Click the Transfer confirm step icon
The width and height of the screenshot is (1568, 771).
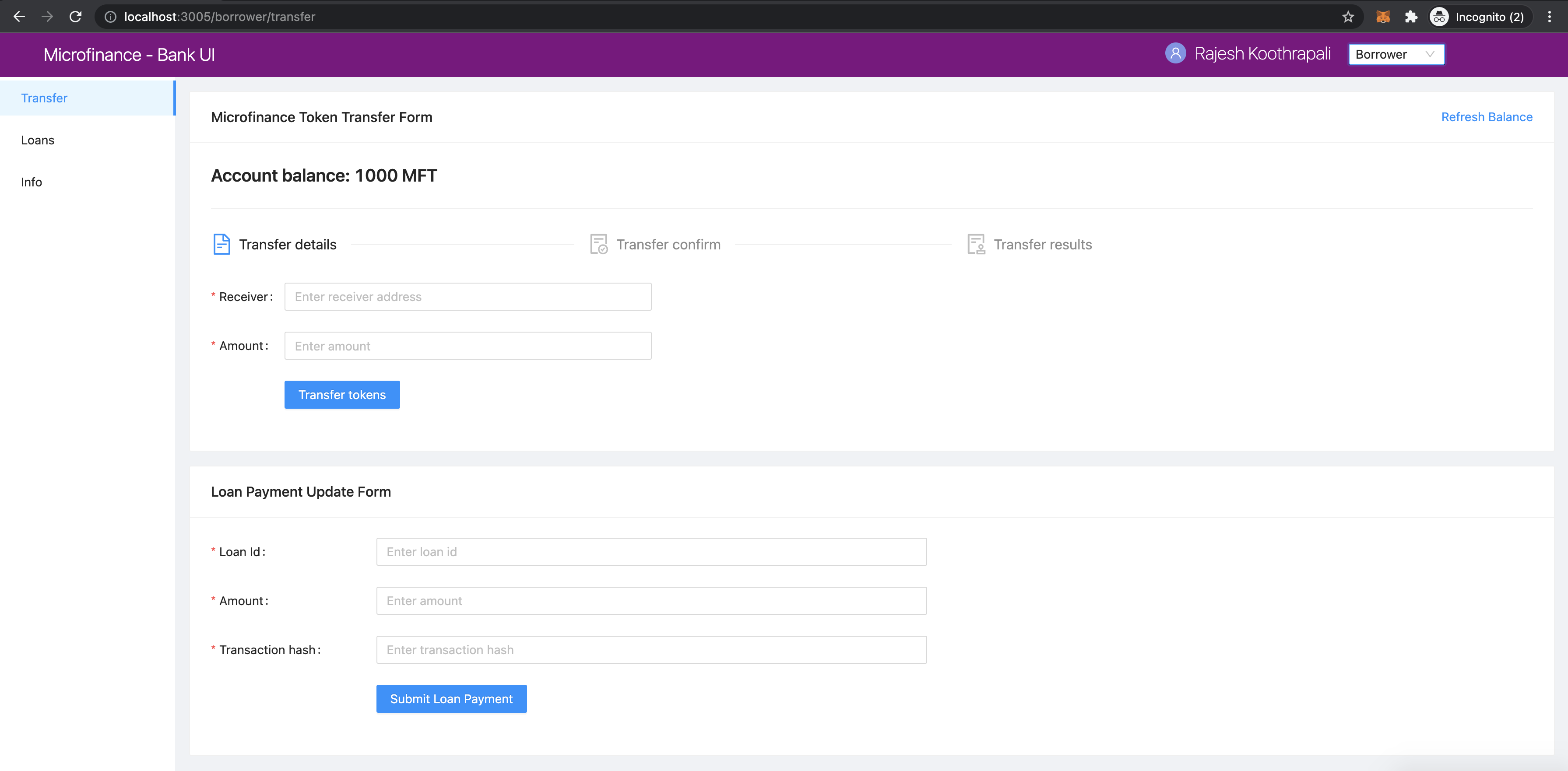[599, 244]
